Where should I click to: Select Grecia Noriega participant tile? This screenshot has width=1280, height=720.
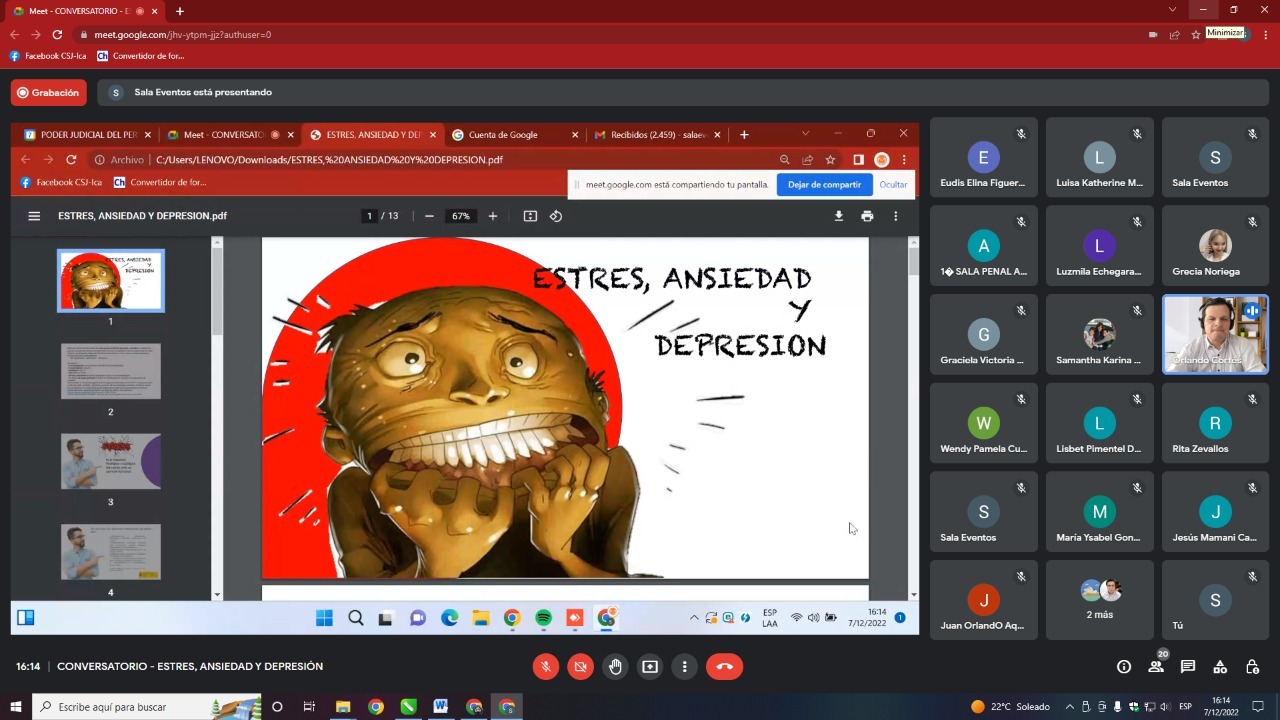click(x=1215, y=246)
